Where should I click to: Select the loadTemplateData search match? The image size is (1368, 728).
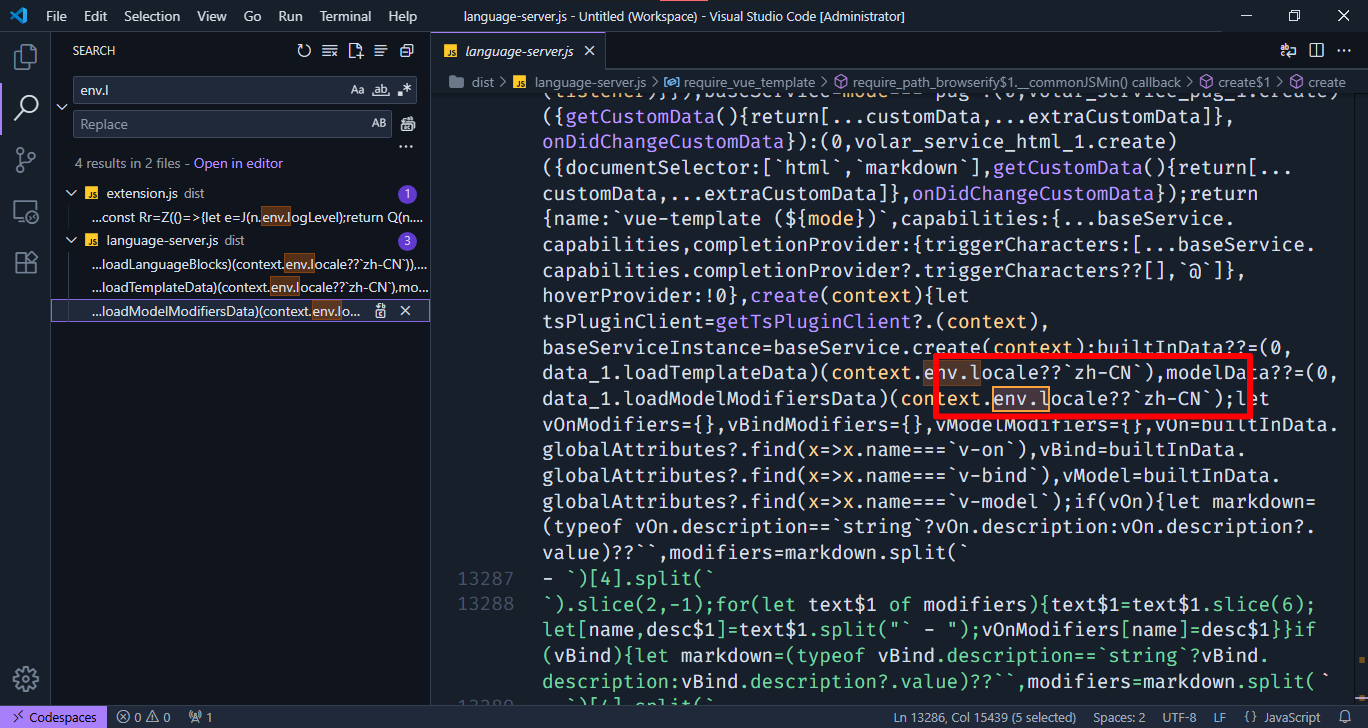click(240, 288)
